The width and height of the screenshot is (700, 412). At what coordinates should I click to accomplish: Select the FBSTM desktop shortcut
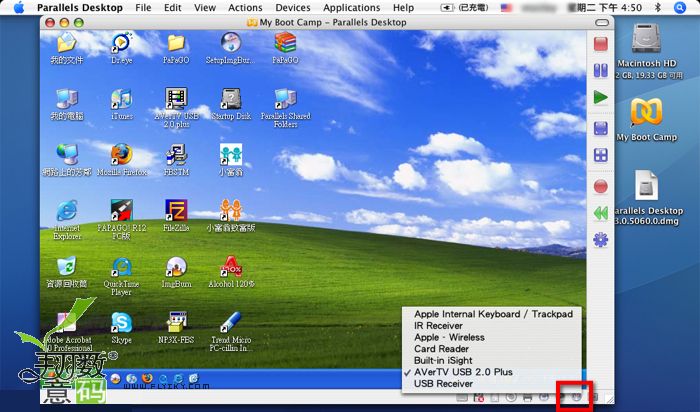[x=176, y=161]
